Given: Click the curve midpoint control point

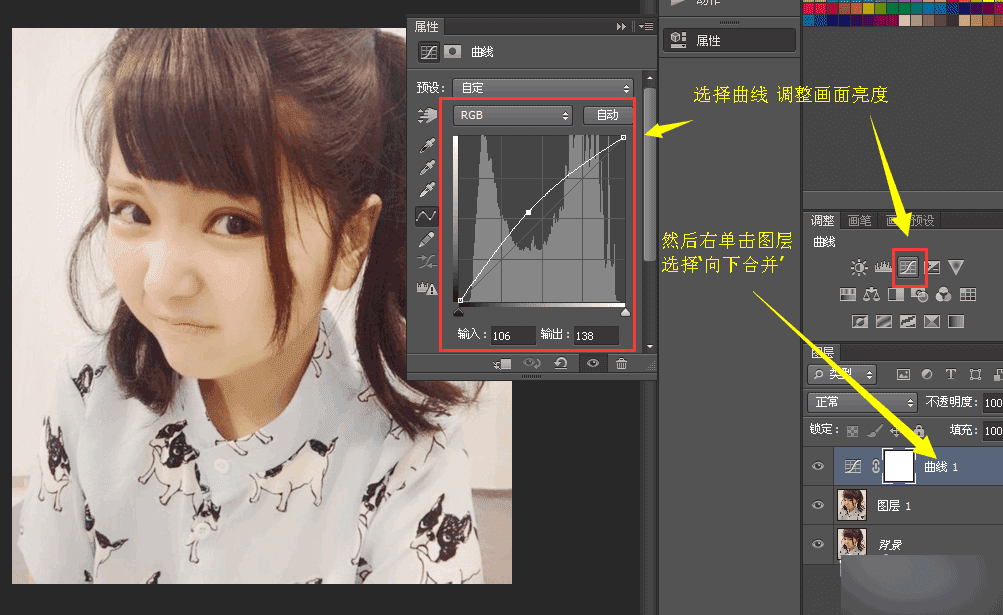Looking at the screenshot, I should [x=528, y=212].
